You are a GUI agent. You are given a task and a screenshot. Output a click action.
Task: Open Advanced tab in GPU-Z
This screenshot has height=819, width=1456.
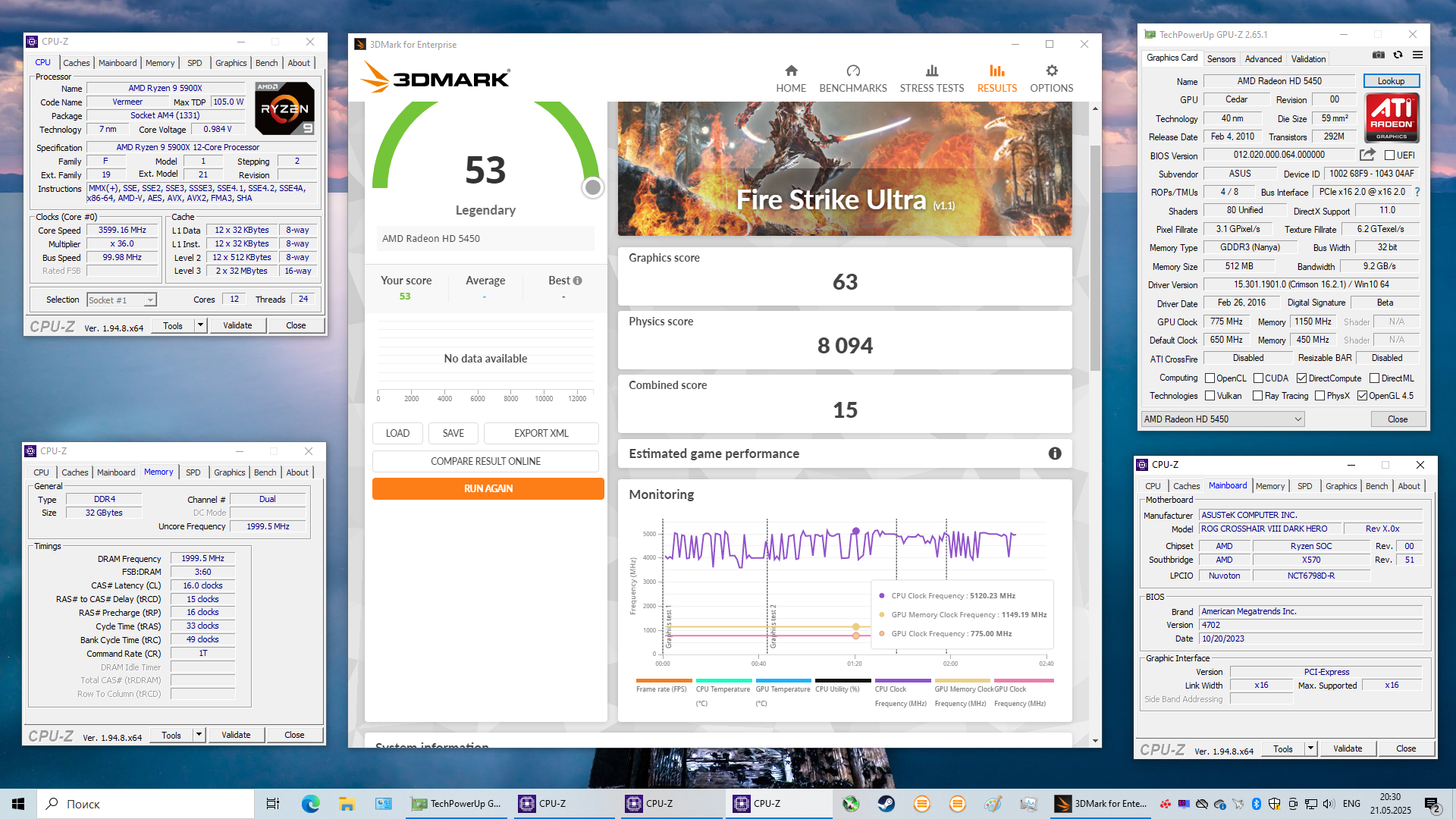(1263, 58)
